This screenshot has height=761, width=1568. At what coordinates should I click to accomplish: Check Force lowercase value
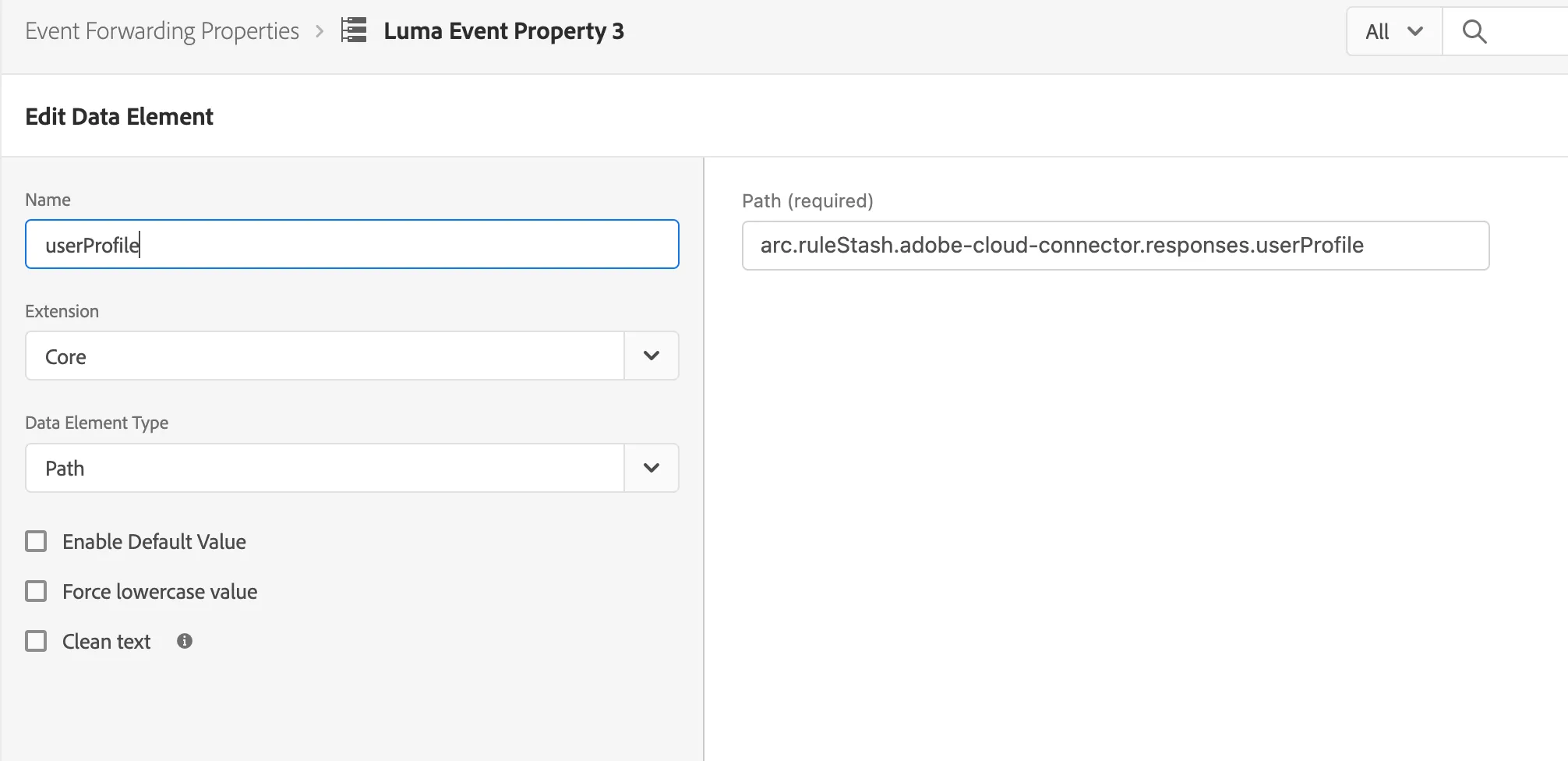[x=36, y=591]
